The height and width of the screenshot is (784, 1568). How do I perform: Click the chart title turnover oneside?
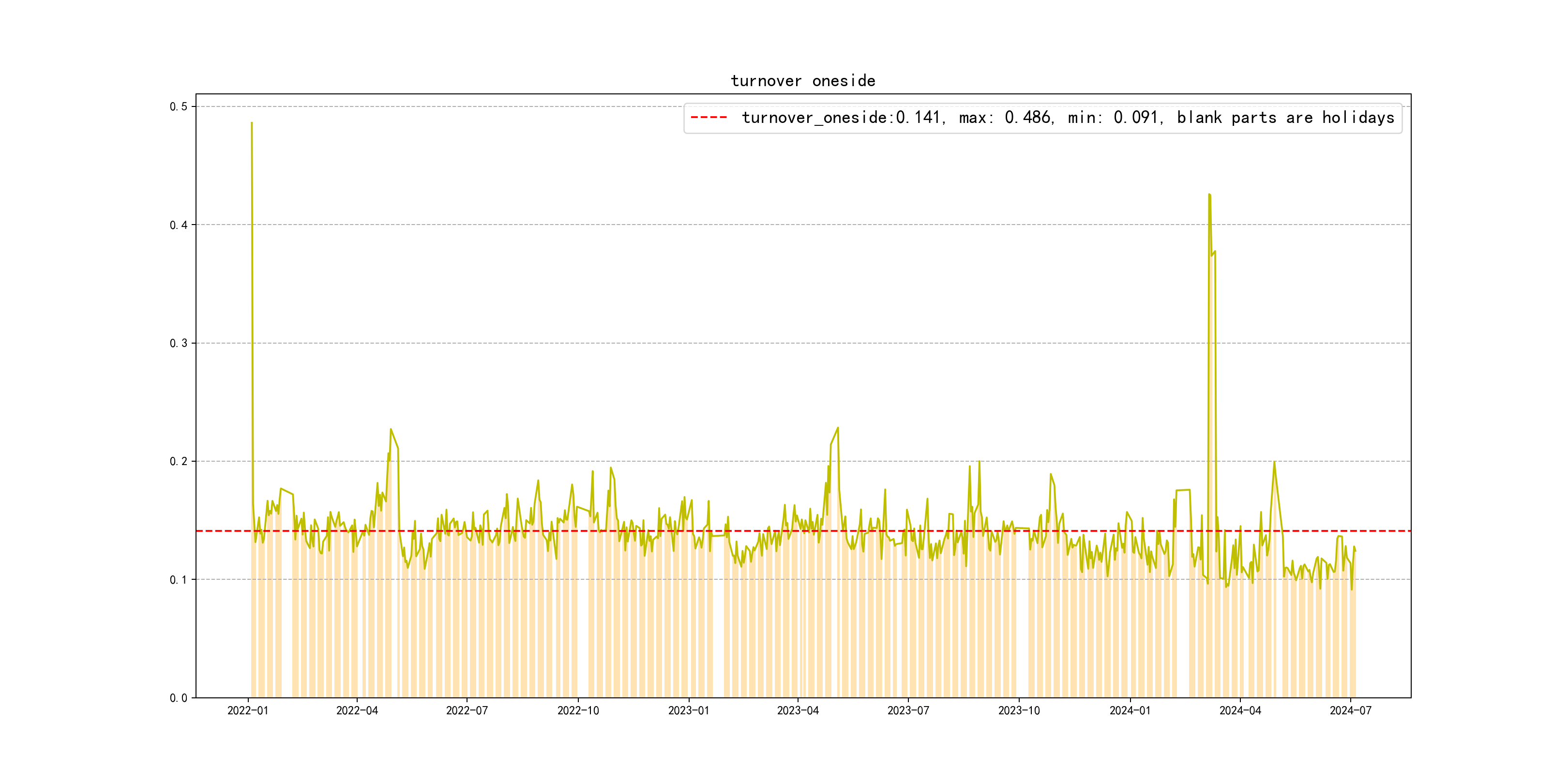click(802, 81)
